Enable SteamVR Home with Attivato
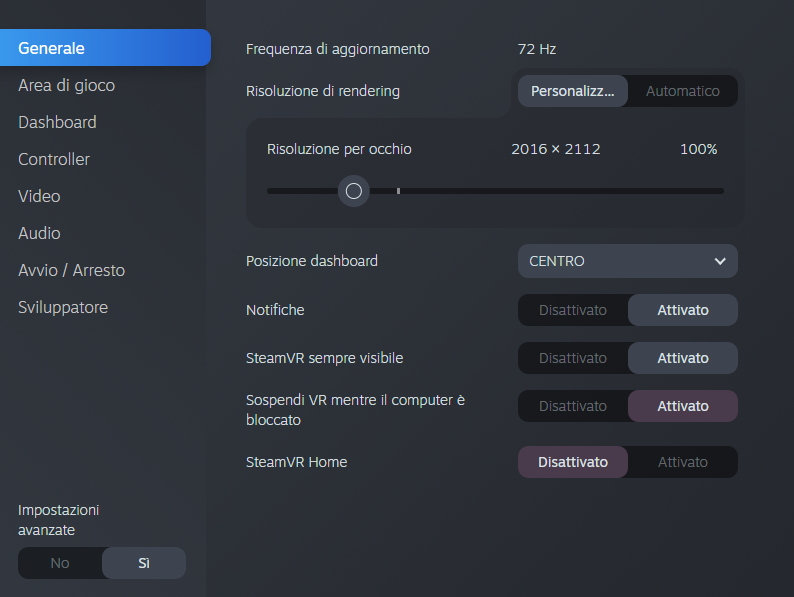The height and width of the screenshot is (597, 794). click(x=682, y=462)
